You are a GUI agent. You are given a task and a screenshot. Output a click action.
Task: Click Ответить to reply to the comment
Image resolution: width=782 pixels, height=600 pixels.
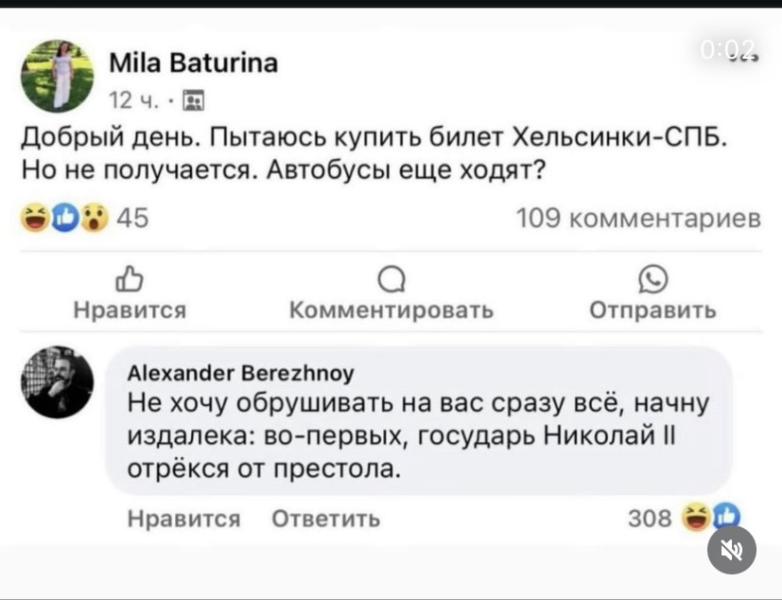tap(327, 518)
